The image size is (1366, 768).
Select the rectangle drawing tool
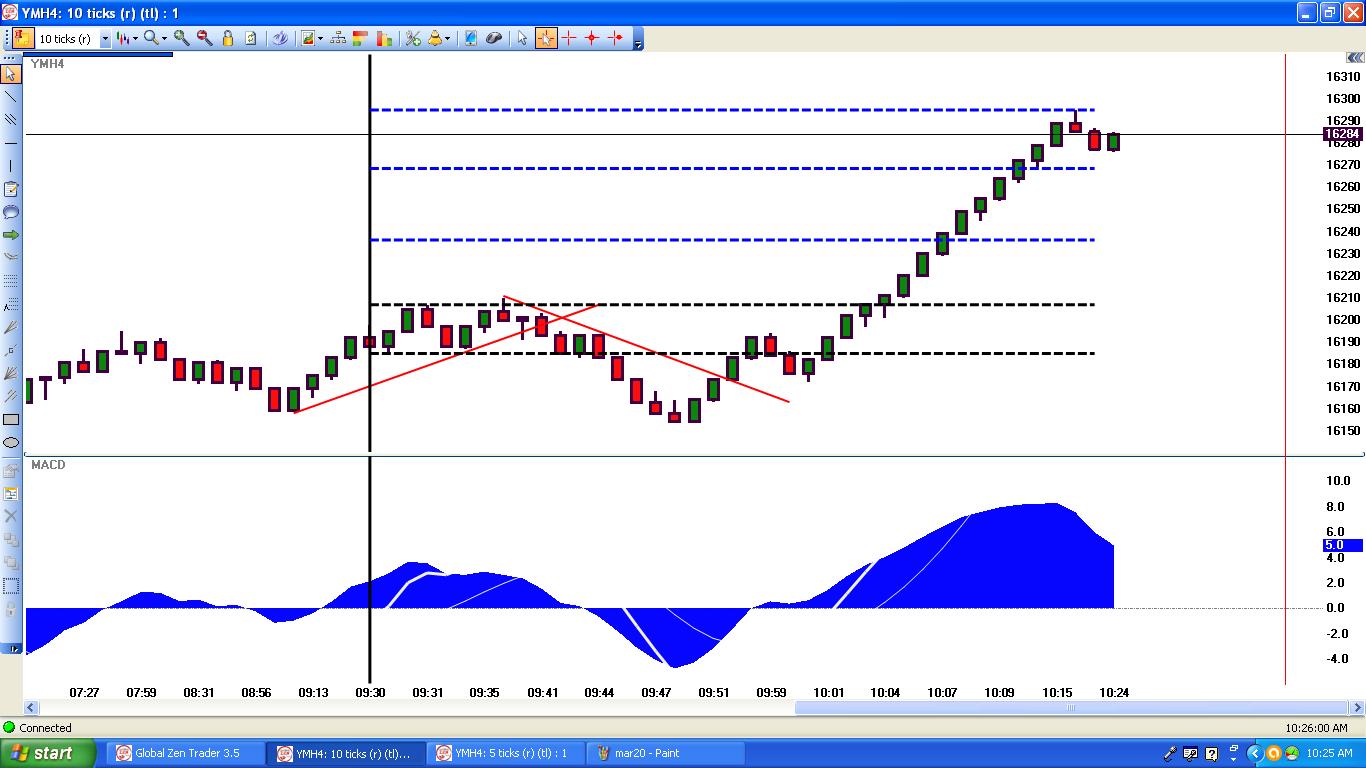(x=11, y=419)
